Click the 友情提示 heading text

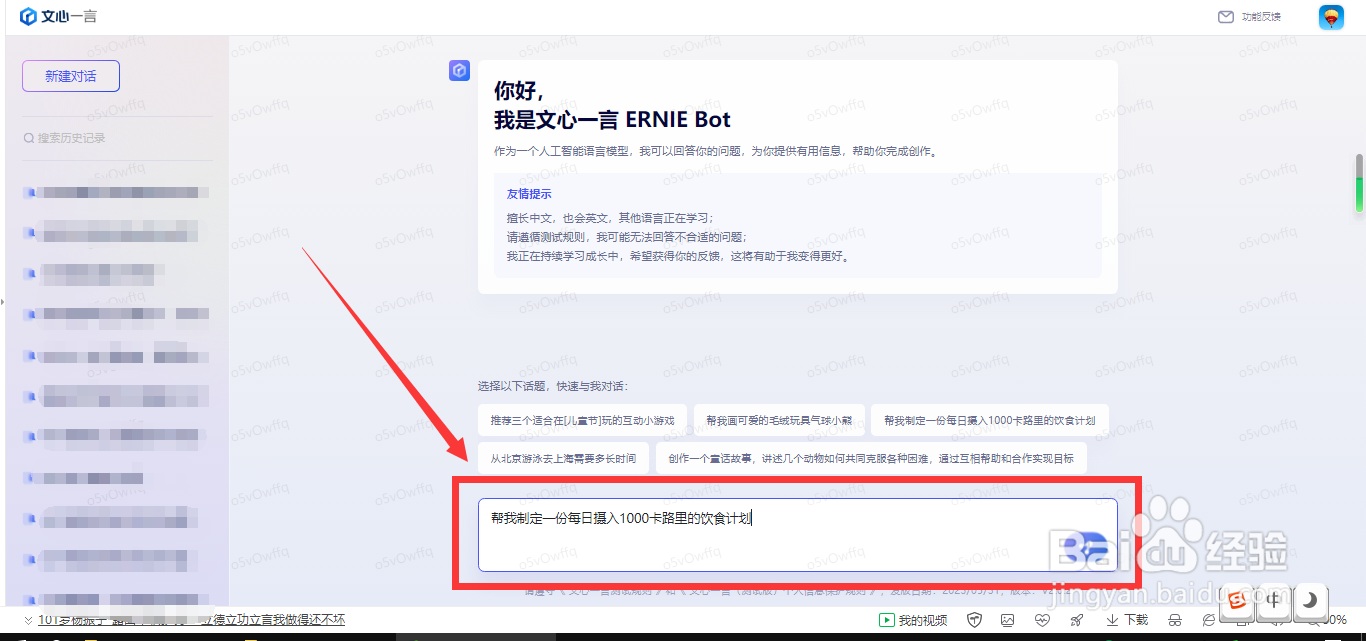point(529,194)
